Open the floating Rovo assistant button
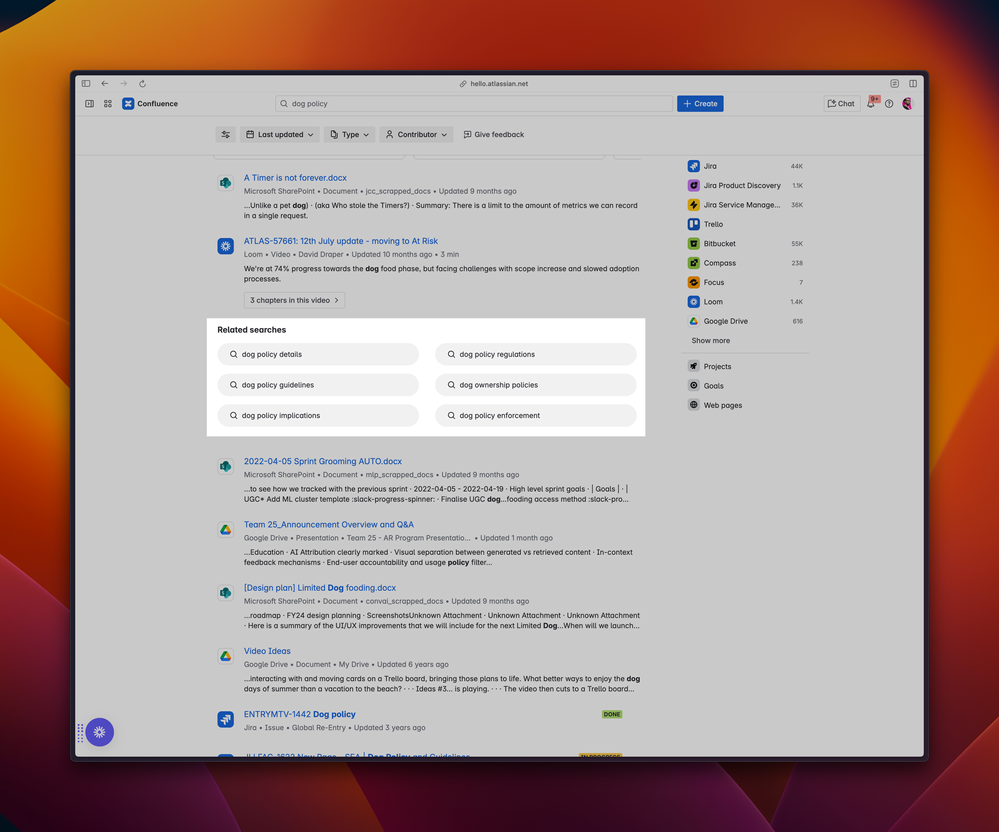 (99, 732)
